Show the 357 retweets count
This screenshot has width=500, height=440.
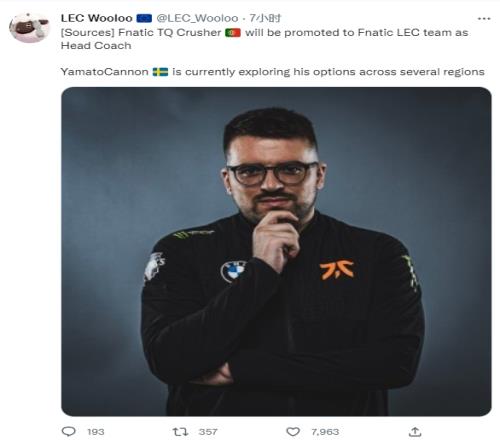[x=208, y=432]
